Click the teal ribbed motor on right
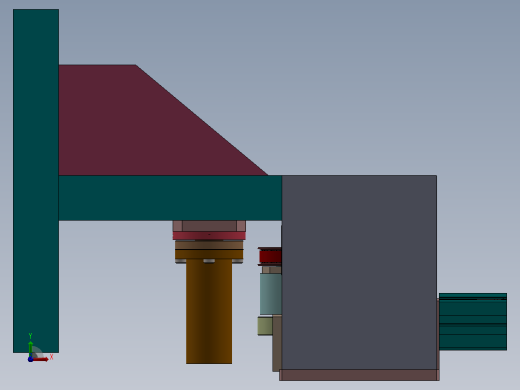Screen dimensions: 520x390 (x=473, y=322)
